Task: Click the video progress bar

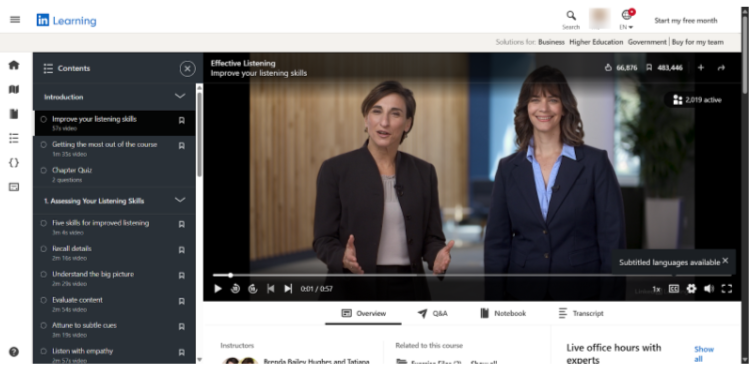Action: (x=472, y=275)
